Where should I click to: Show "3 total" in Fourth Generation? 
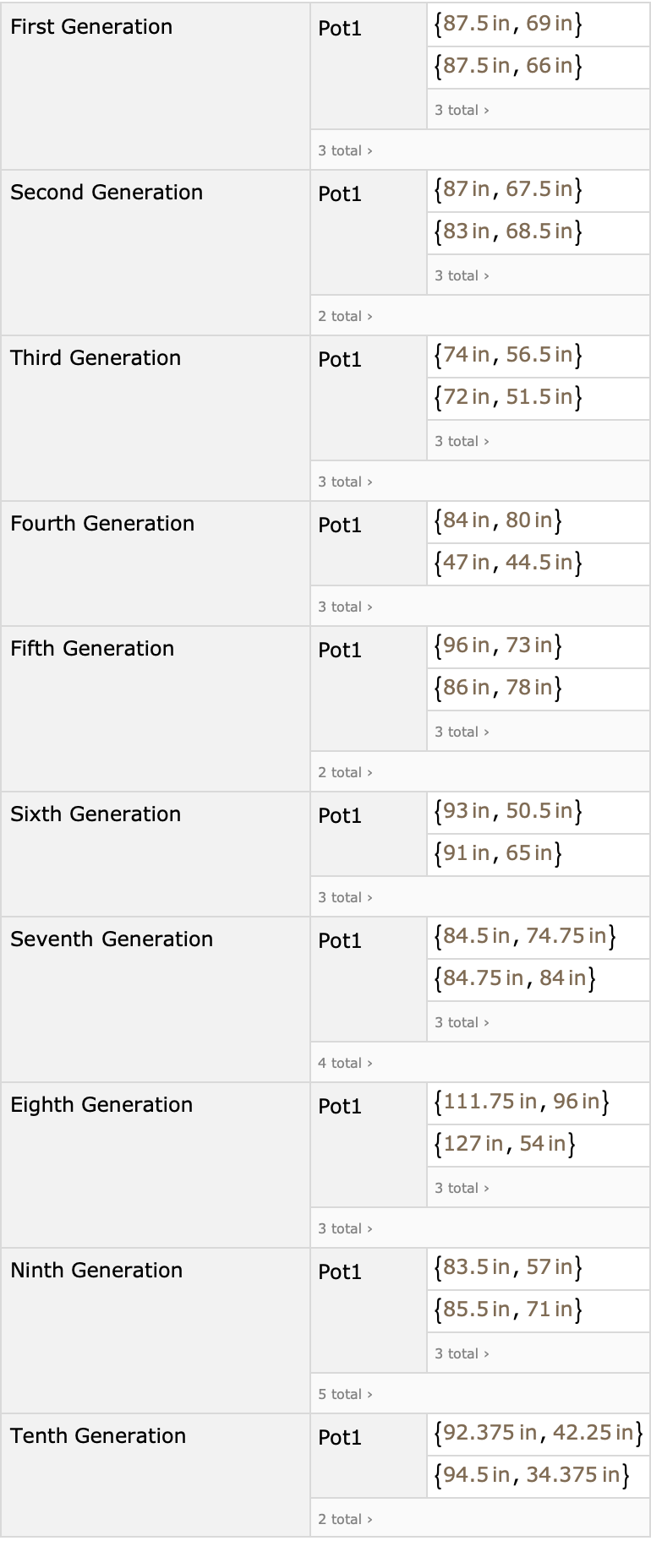click(x=345, y=607)
